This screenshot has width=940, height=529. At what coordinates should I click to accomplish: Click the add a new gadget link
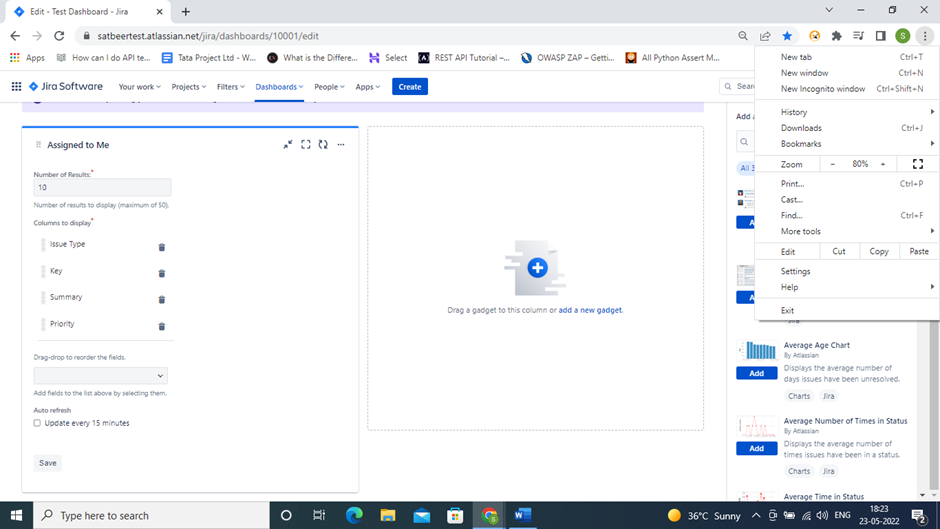[x=590, y=310]
